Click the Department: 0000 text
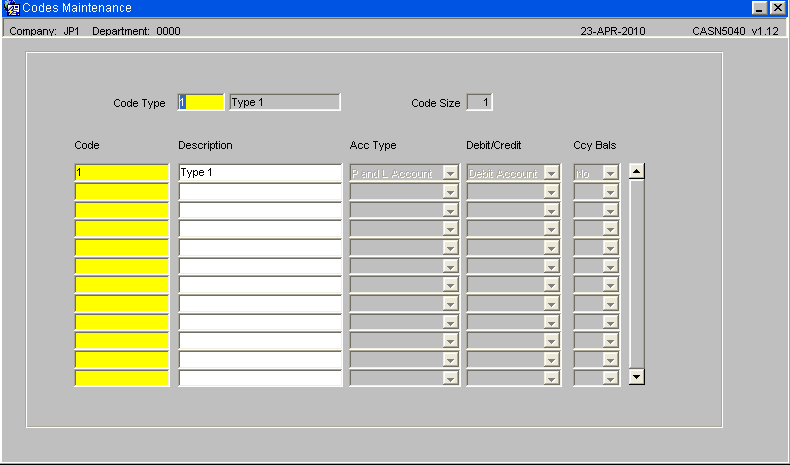The height and width of the screenshot is (465, 790). pyautogui.click(x=136, y=31)
